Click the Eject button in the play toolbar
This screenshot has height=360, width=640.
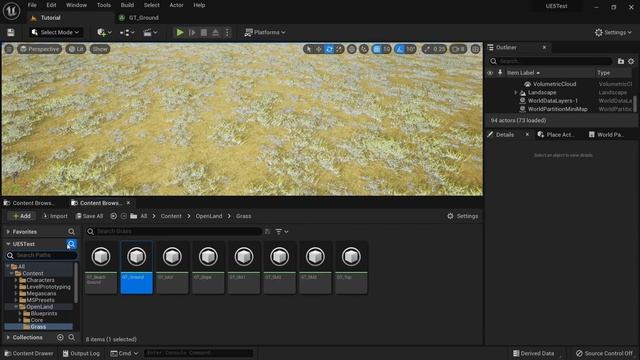click(216, 32)
